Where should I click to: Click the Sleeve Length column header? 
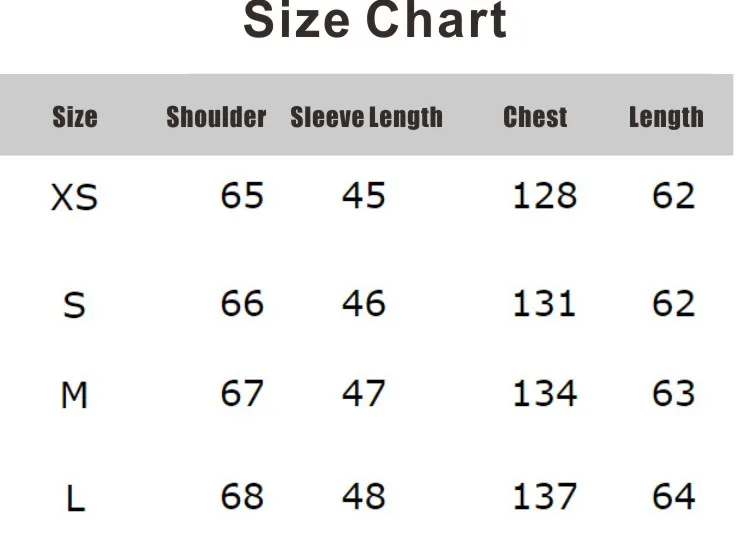pyautogui.click(x=367, y=118)
